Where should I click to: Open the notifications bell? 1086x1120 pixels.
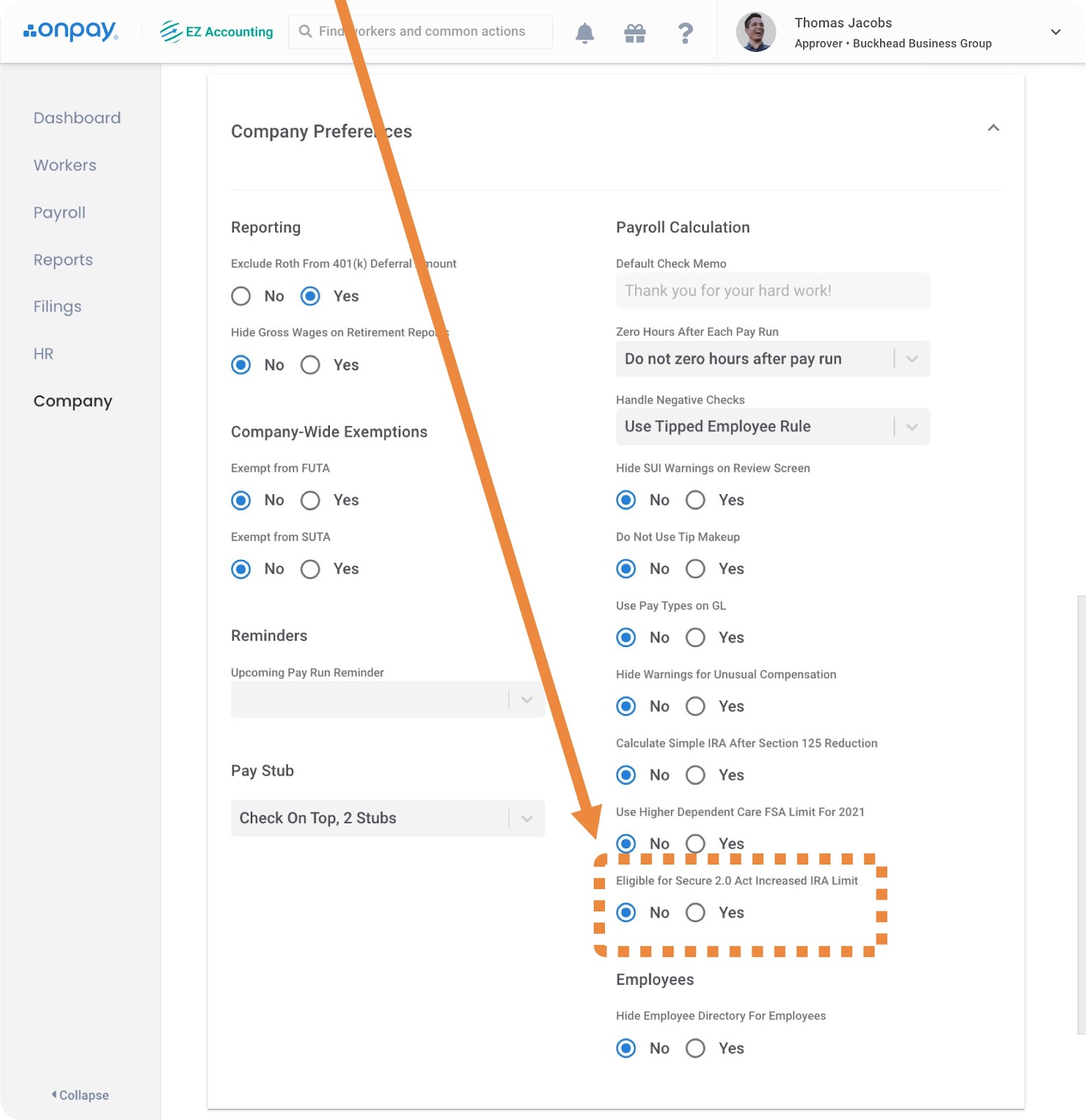585,33
